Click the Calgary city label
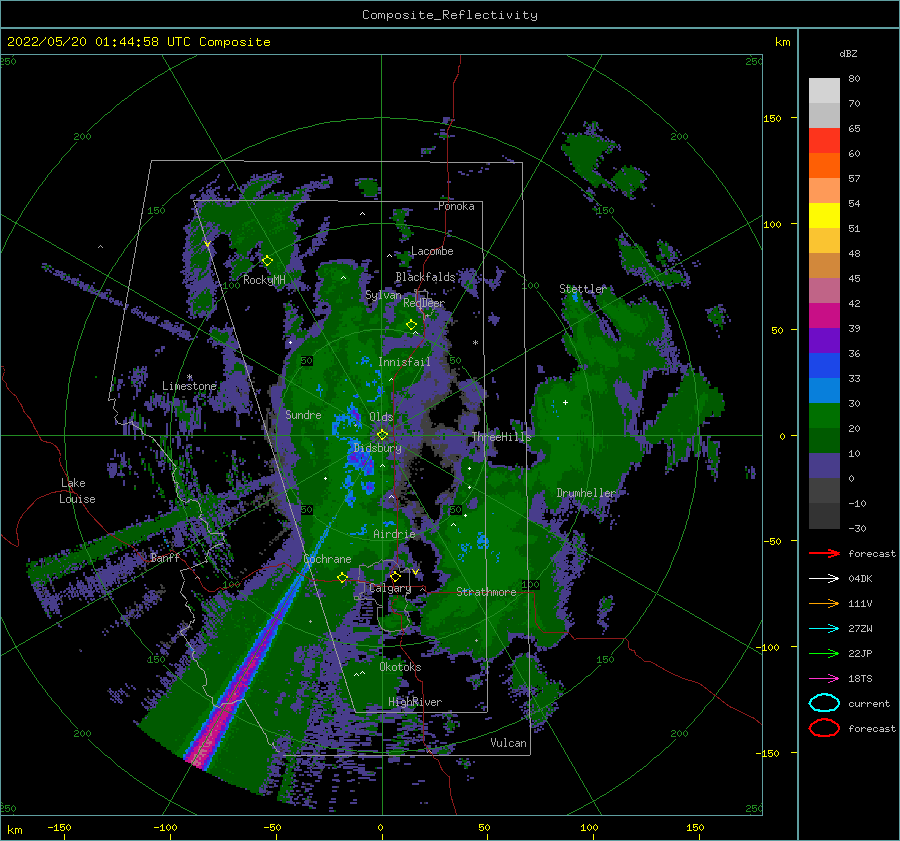Viewport: 900px width, 841px height. (390, 588)
